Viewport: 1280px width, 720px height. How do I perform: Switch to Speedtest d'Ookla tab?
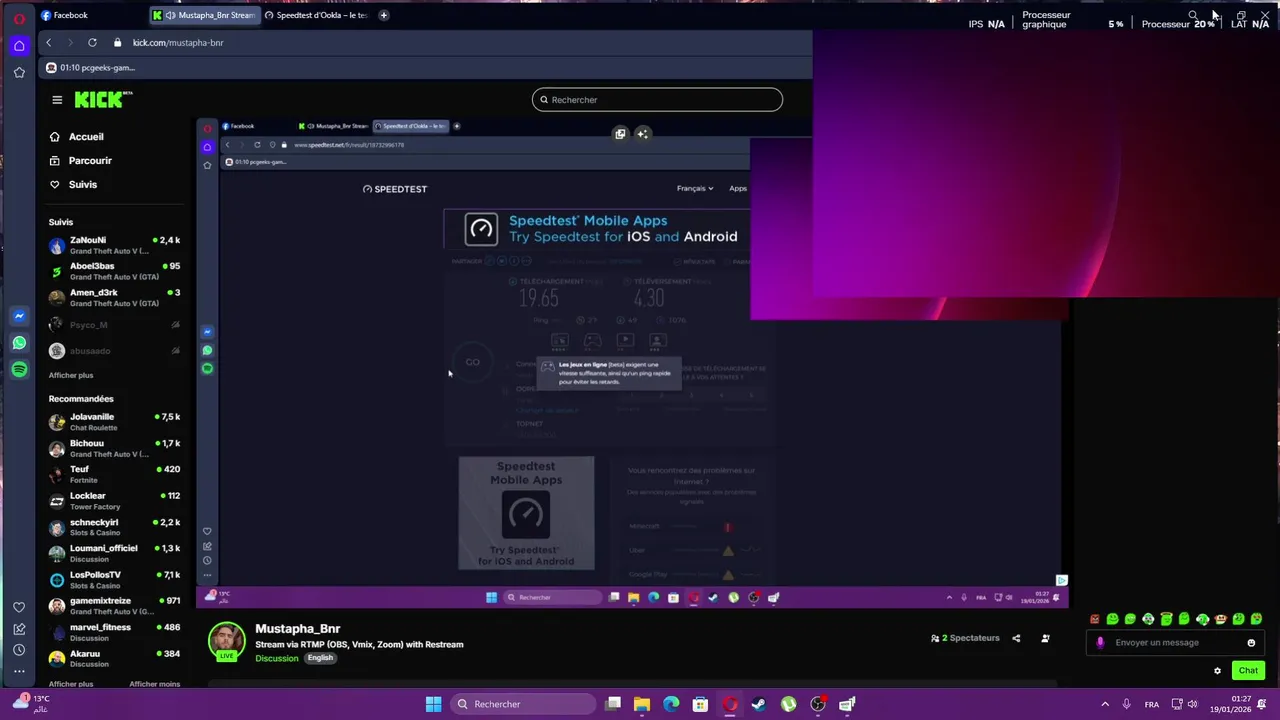point(317,15)
